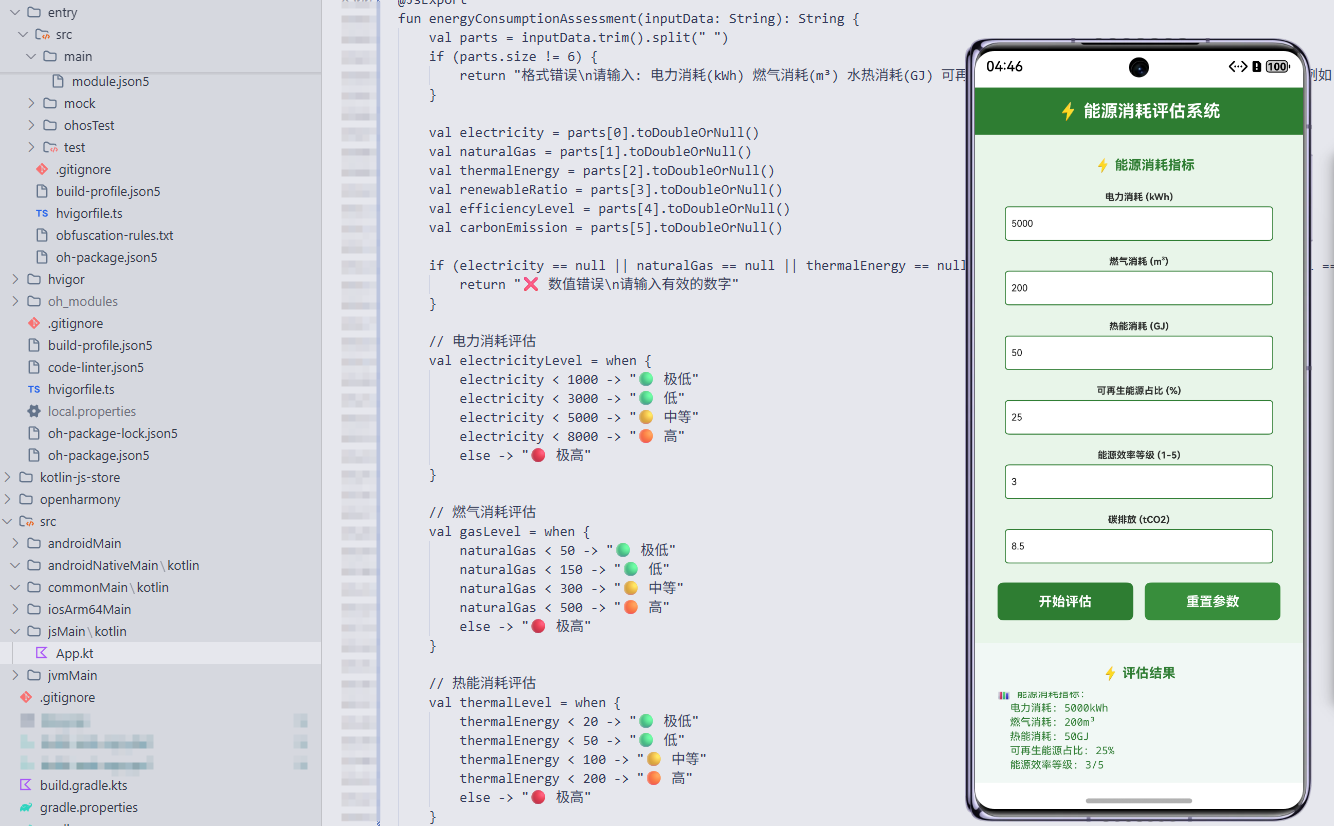Click the mock folder icon
Screen dimensions: 1334x826
[x=50, y=103]
